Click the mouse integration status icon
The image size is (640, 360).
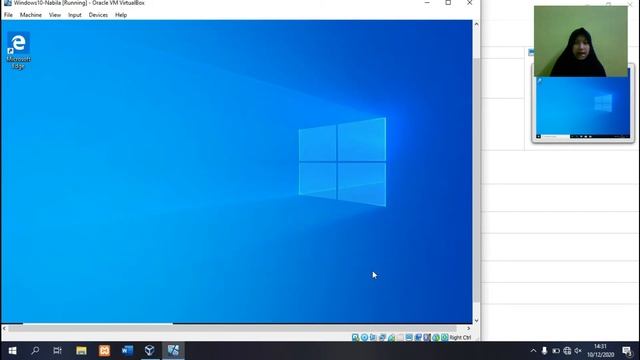click(x=436, y=338)
